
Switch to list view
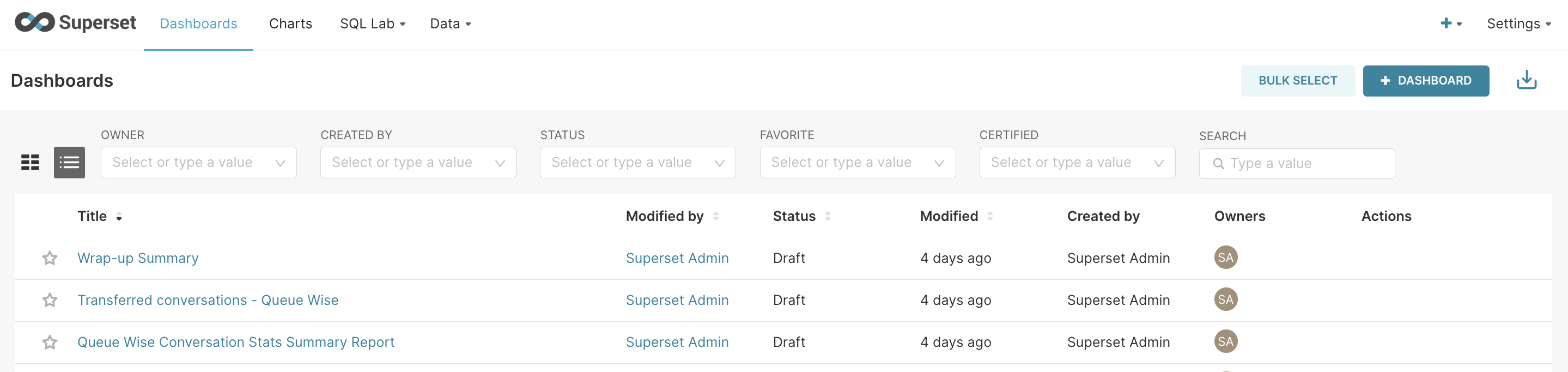[69, 162]
